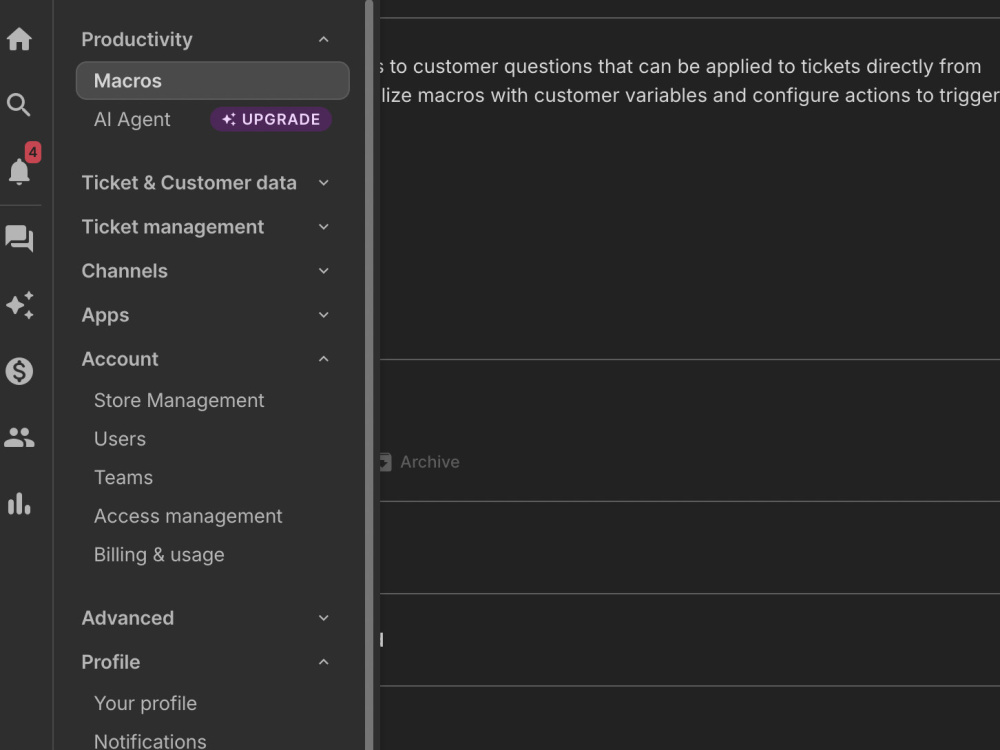The image size is (1000, 750).
Task: Open the AI sparkles sidebar icon
Action: (20, 305)
